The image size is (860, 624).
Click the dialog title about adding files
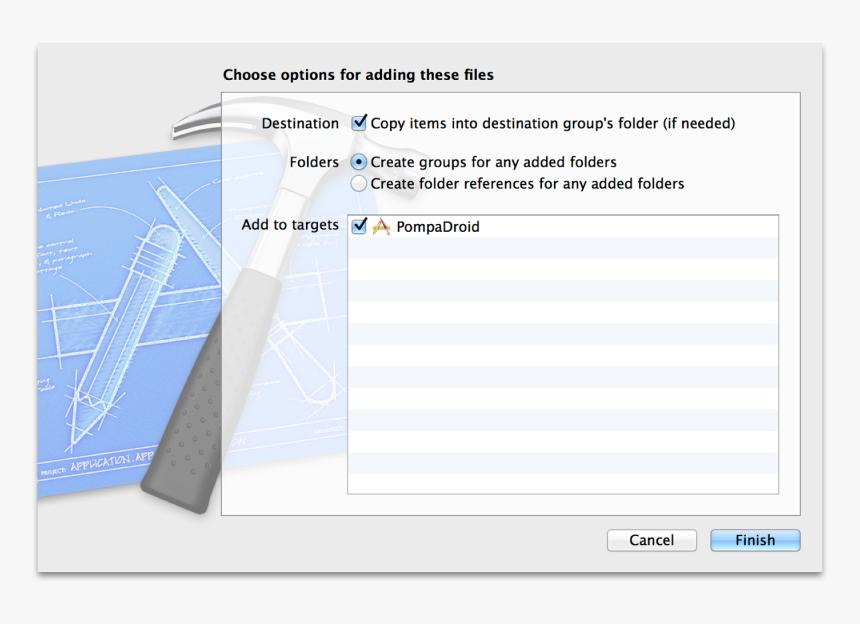click(x=358, y=75)
